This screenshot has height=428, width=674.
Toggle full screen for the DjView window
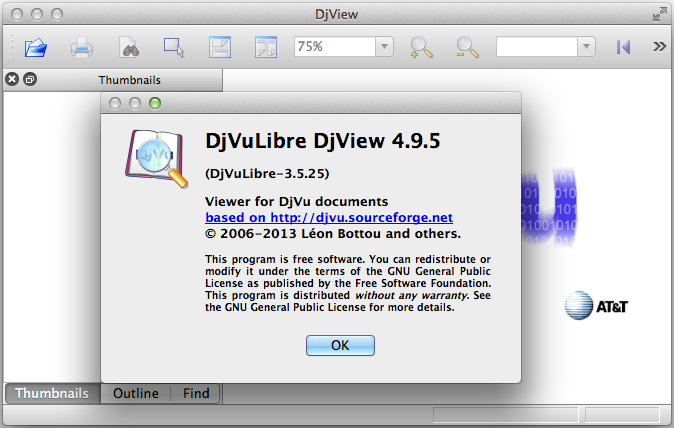click(659, 14)
